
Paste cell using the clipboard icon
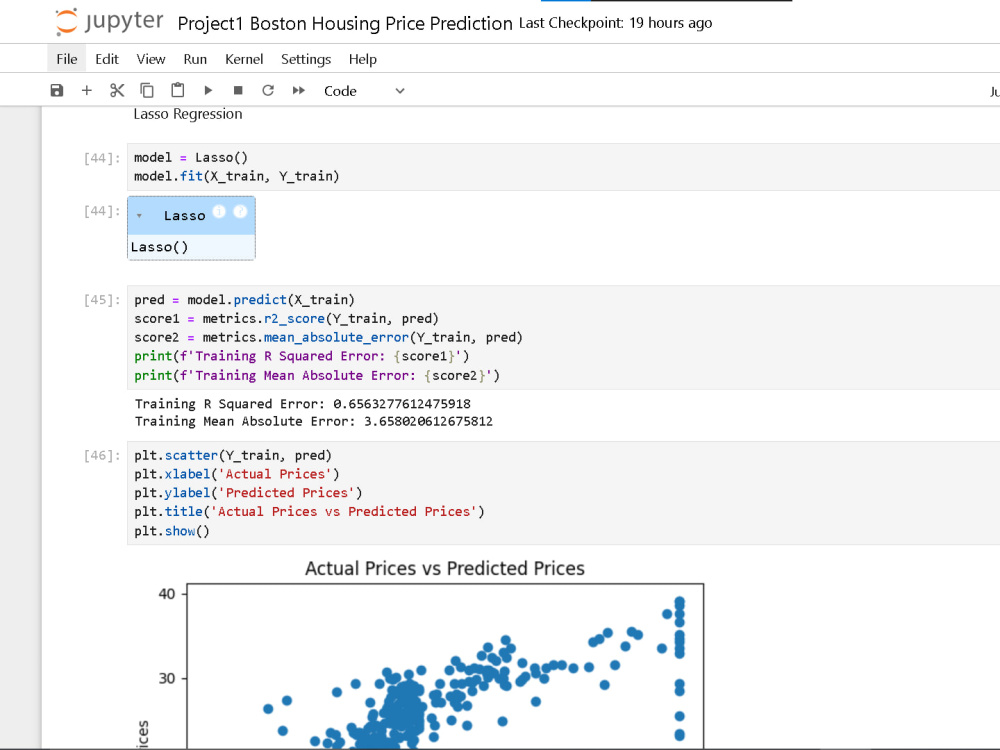177,91
